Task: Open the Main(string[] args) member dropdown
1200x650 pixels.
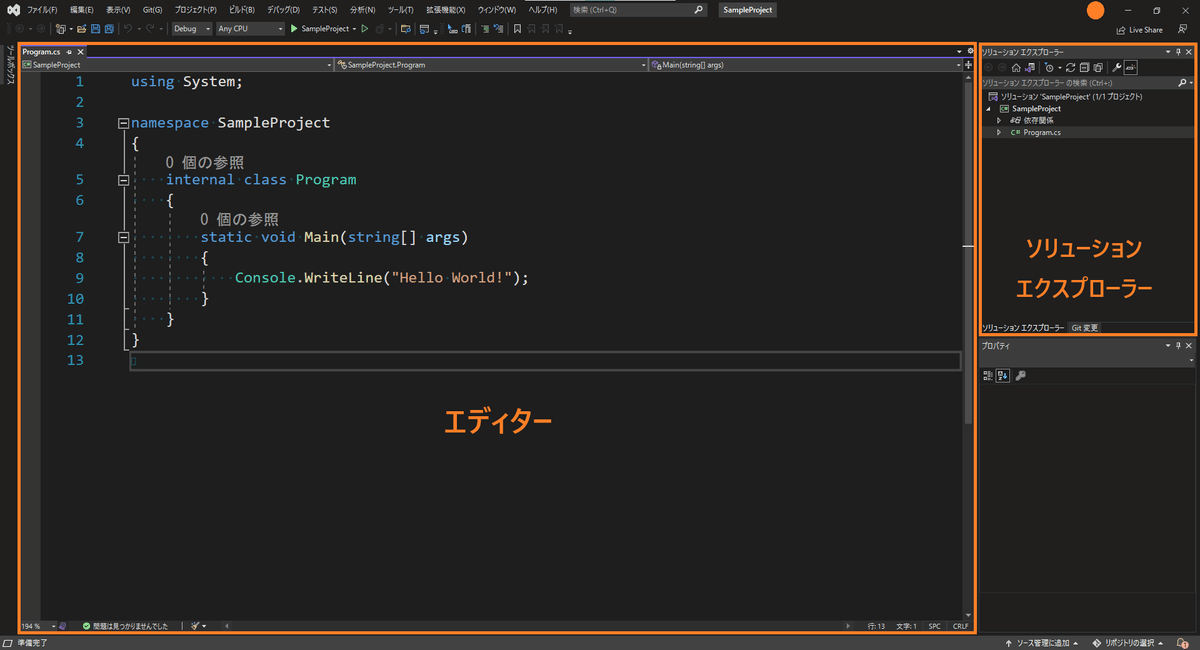Action: click(805, 65)
